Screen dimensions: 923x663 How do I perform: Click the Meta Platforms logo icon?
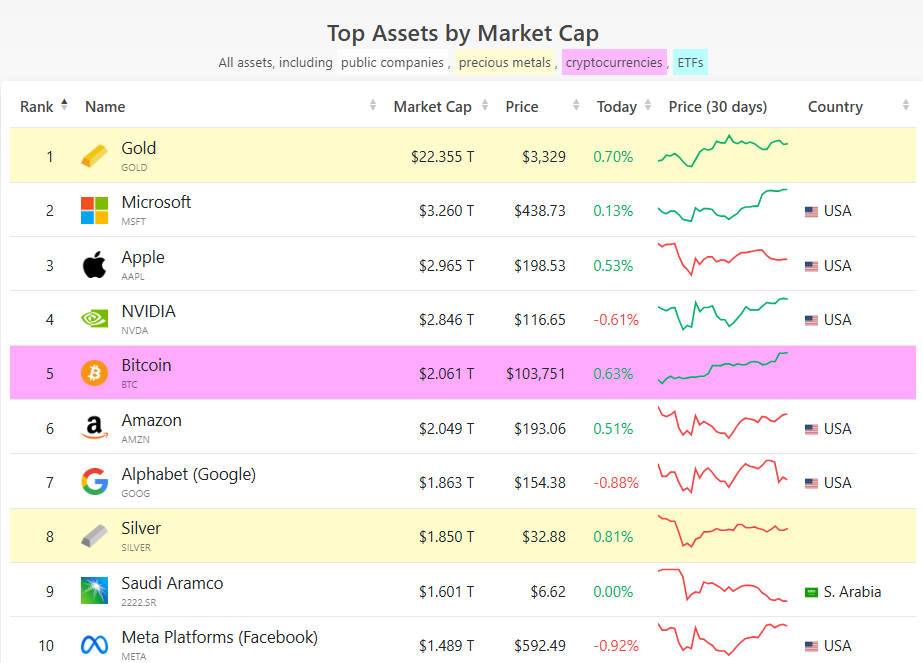pyautogui.click(x=94, y=645)
